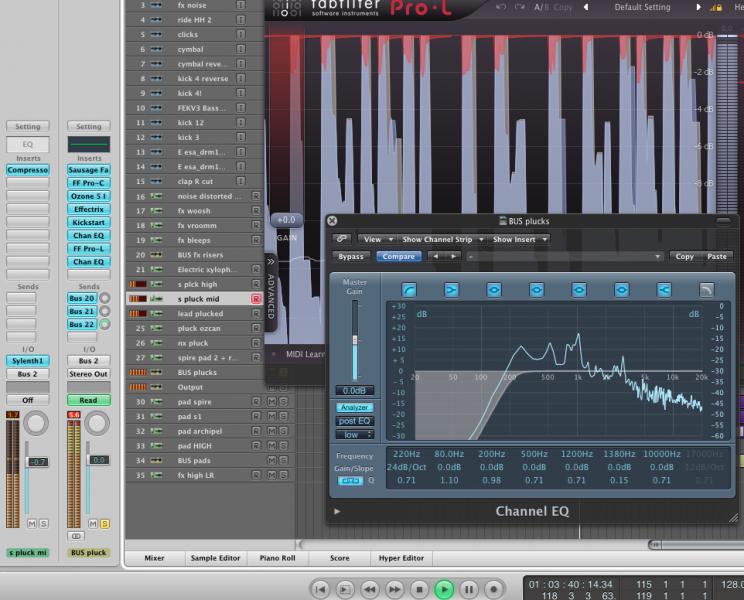Open the Mixer tab
The height and width of the screenshot is (600, 744).
(154, 558)
